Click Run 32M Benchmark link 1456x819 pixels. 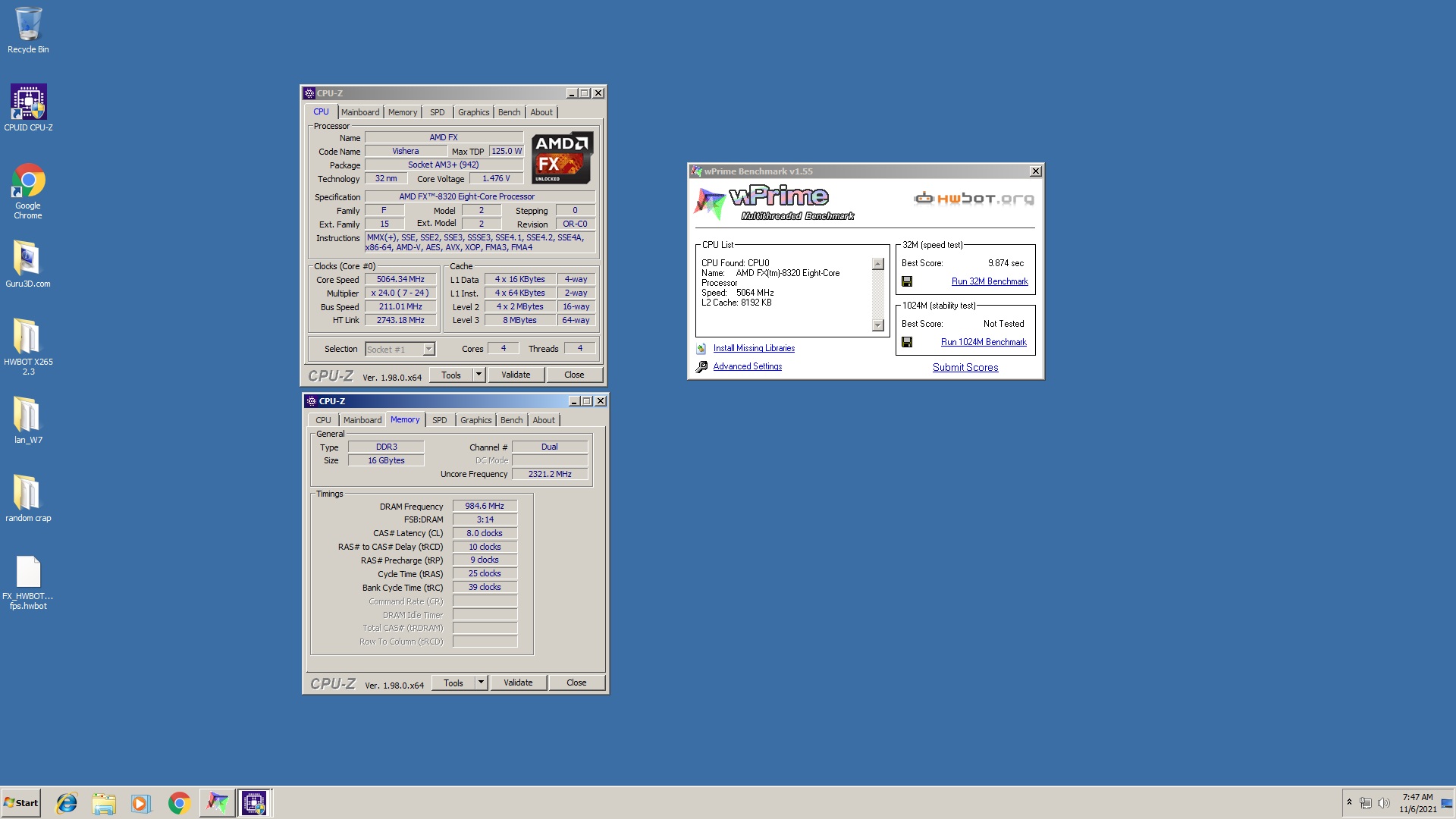tap(990, 281)
